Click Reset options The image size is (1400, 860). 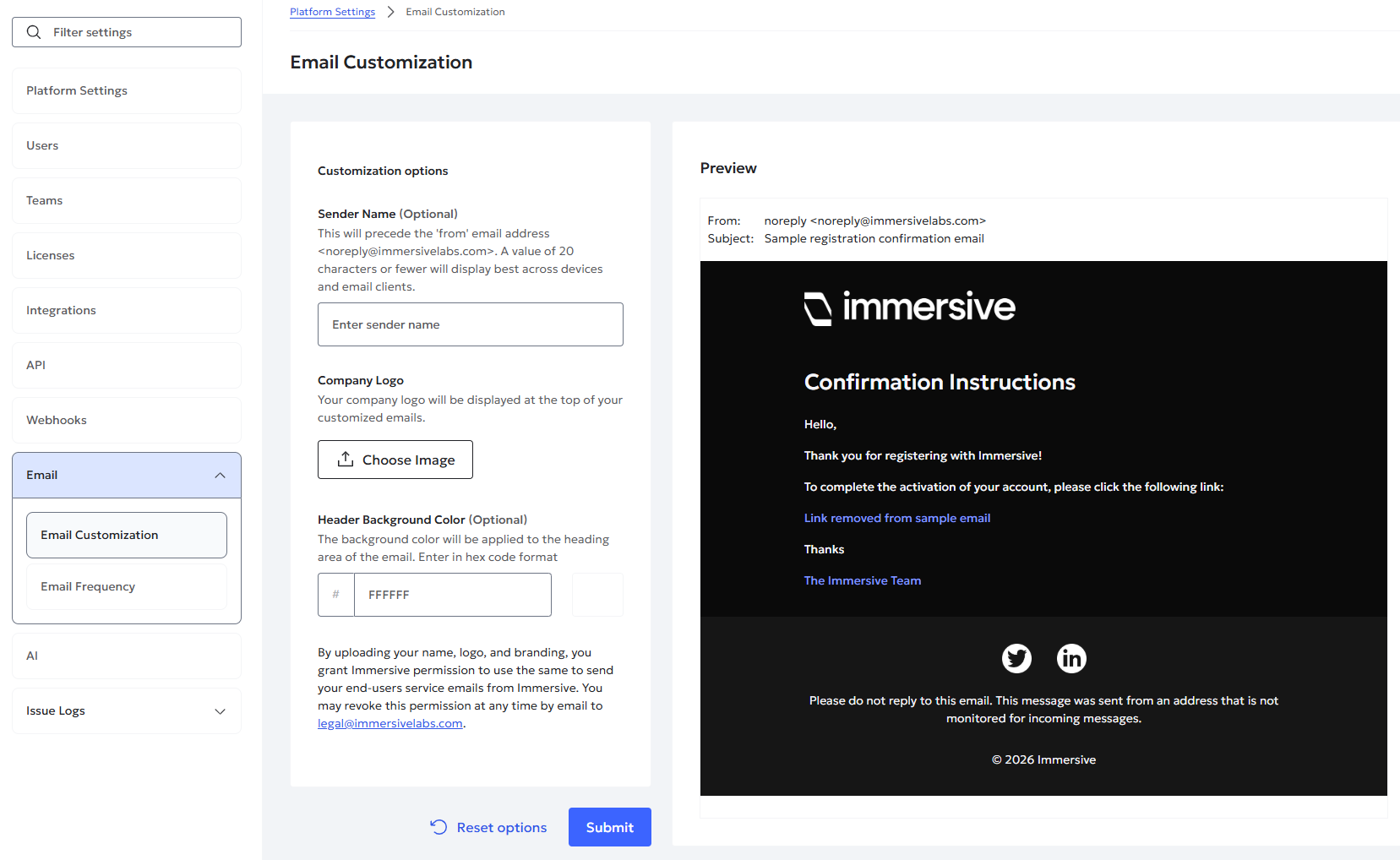click(x=488, y=827)
